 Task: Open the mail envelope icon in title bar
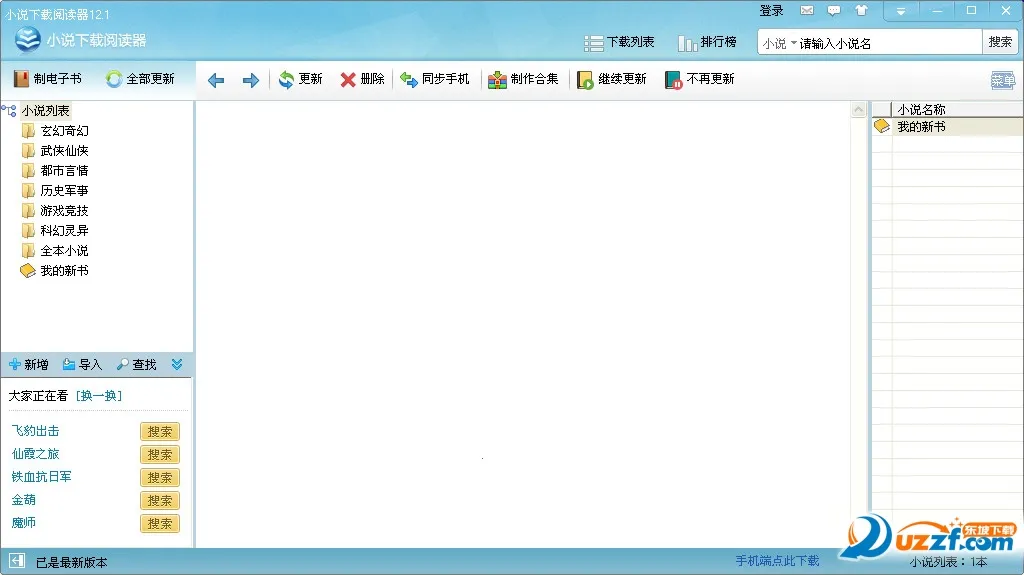pyautogui.click(x=807, y=11)
